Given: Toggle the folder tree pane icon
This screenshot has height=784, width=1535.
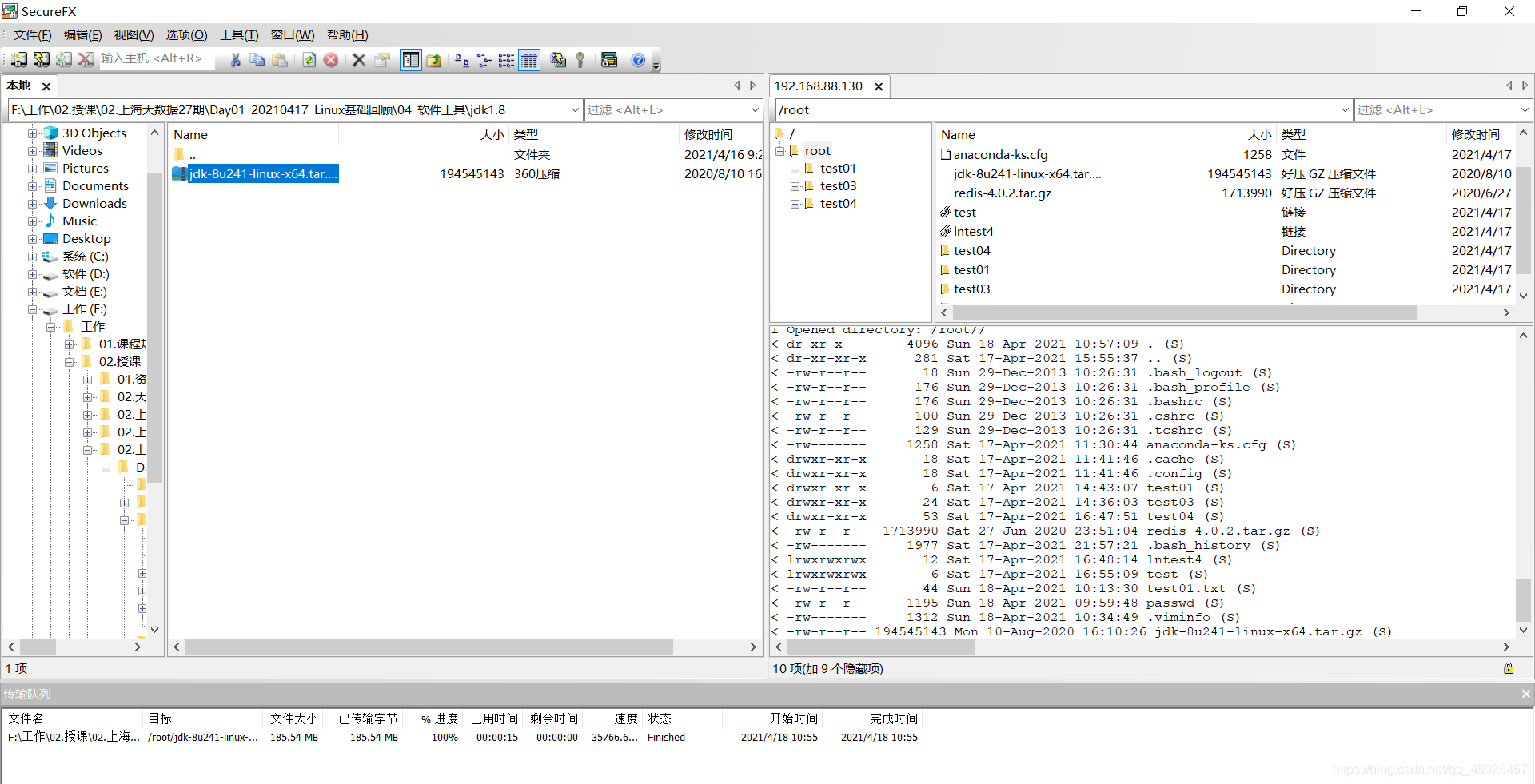Looking at the screenshot, I should tap(411, 60).
